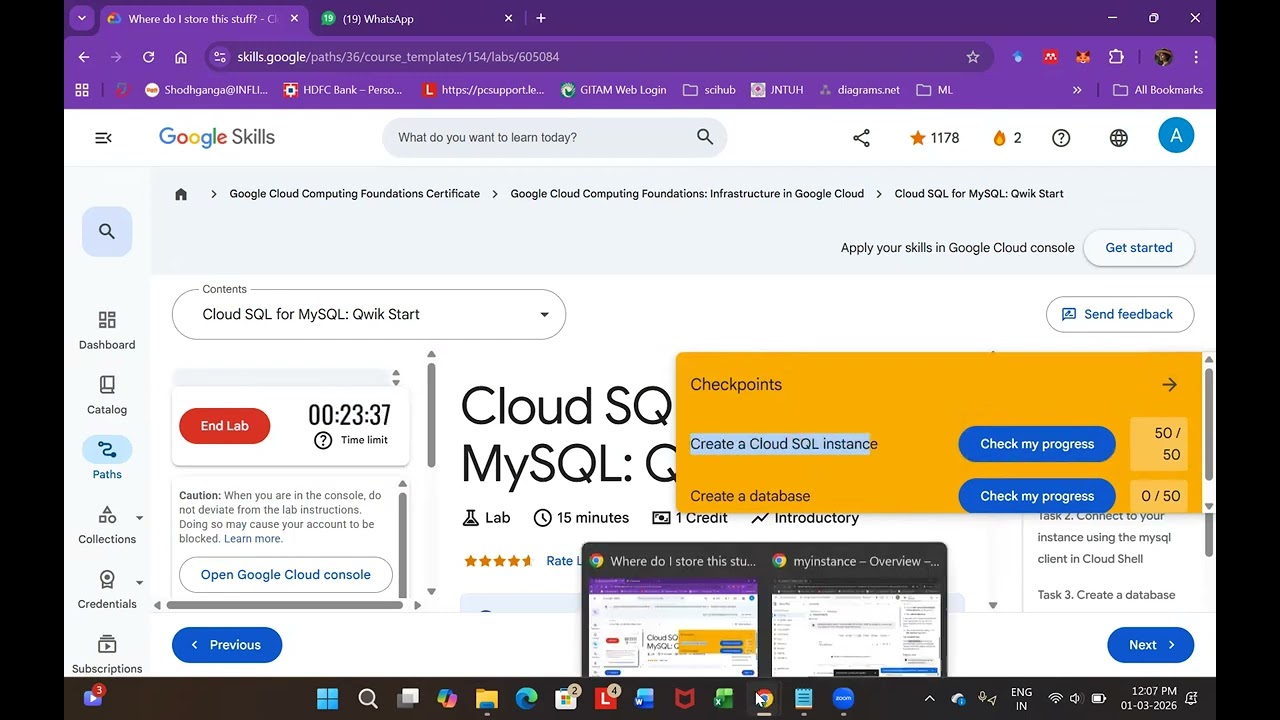Image resolution: width=1280 pixels, height=720 pixels.
Task: Open the Learn more link in caution
Action: [x=253, y=539]
